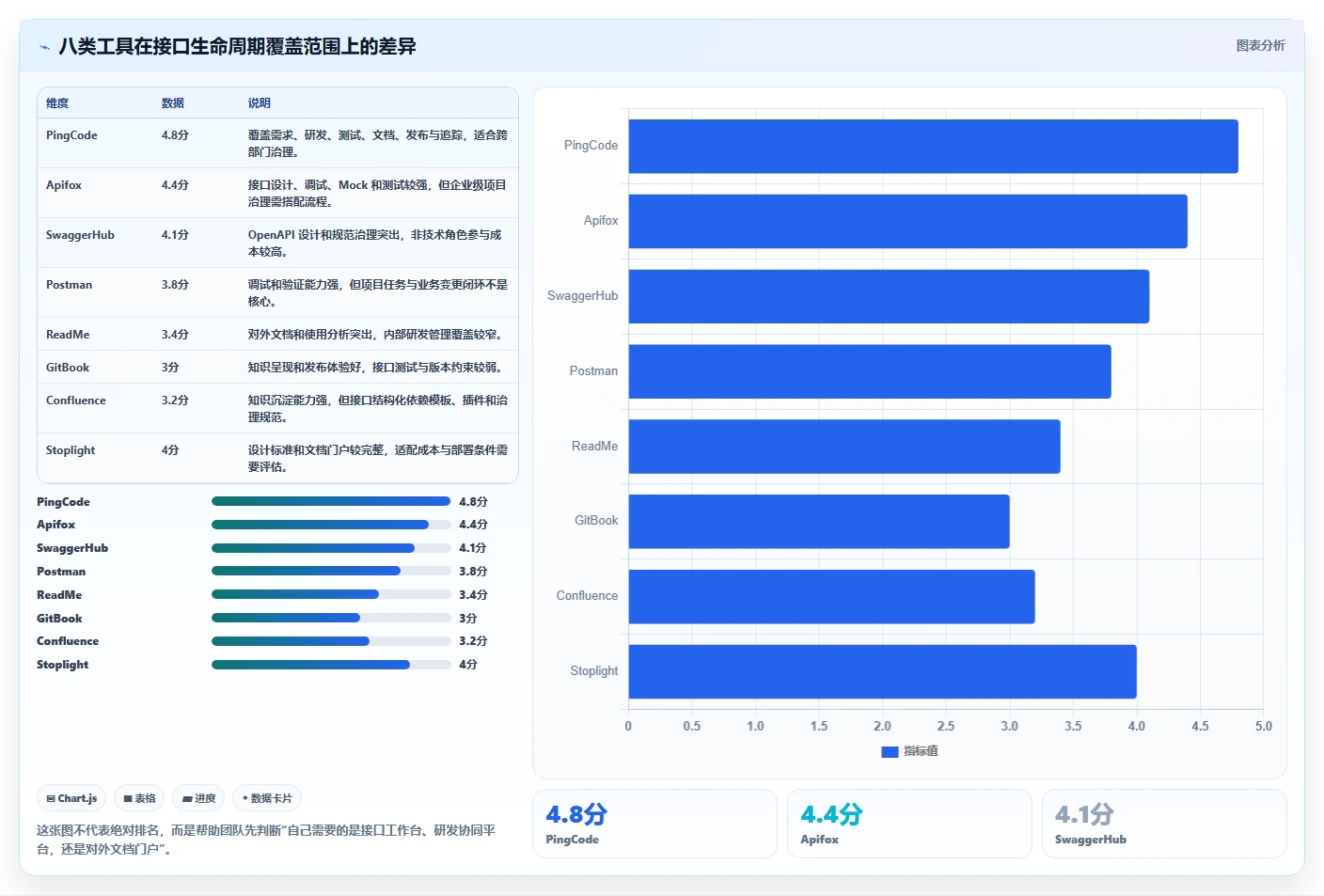Click the Apifox bar in the chart
The image size is (1324, 896).
(x=907, y=221)
